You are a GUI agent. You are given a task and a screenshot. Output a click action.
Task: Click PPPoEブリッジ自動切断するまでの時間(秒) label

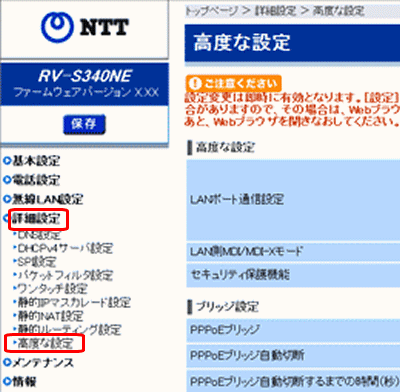coord(294,382)
